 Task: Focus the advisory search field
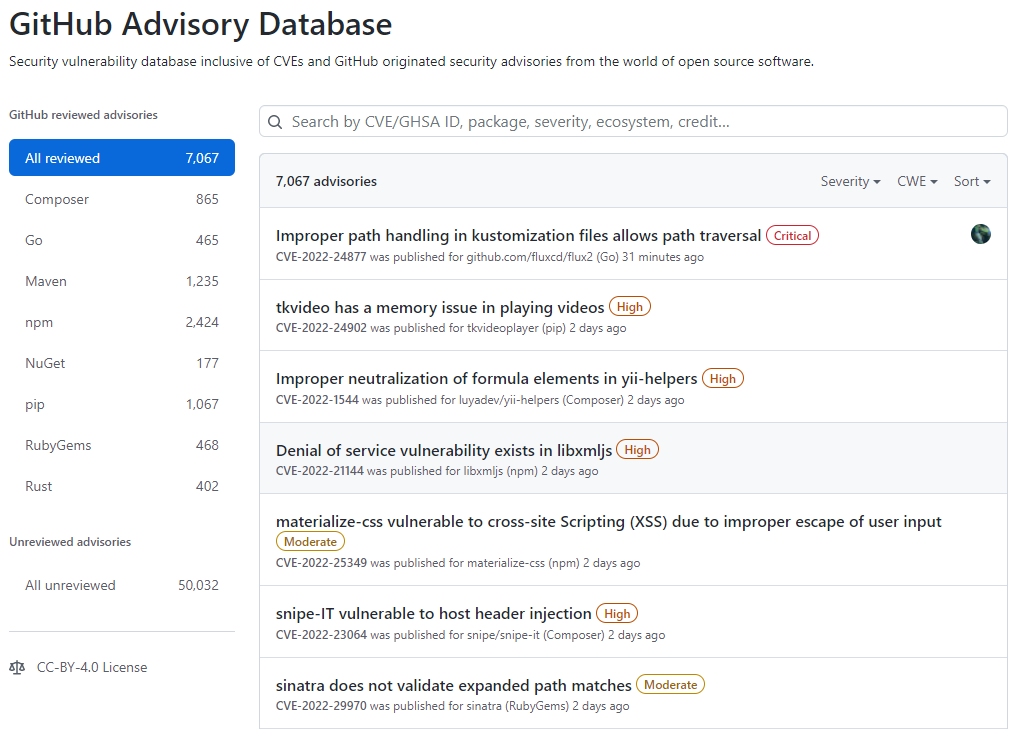(633, 122)
